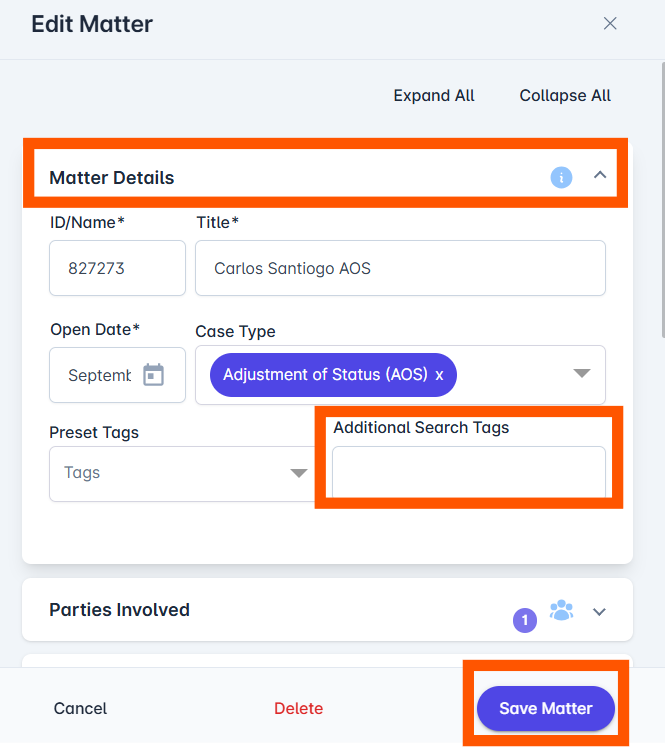This screenshot has height=747, width=665.
Task: Open the Case Type dropdown arrow
Action: (582, 373)
